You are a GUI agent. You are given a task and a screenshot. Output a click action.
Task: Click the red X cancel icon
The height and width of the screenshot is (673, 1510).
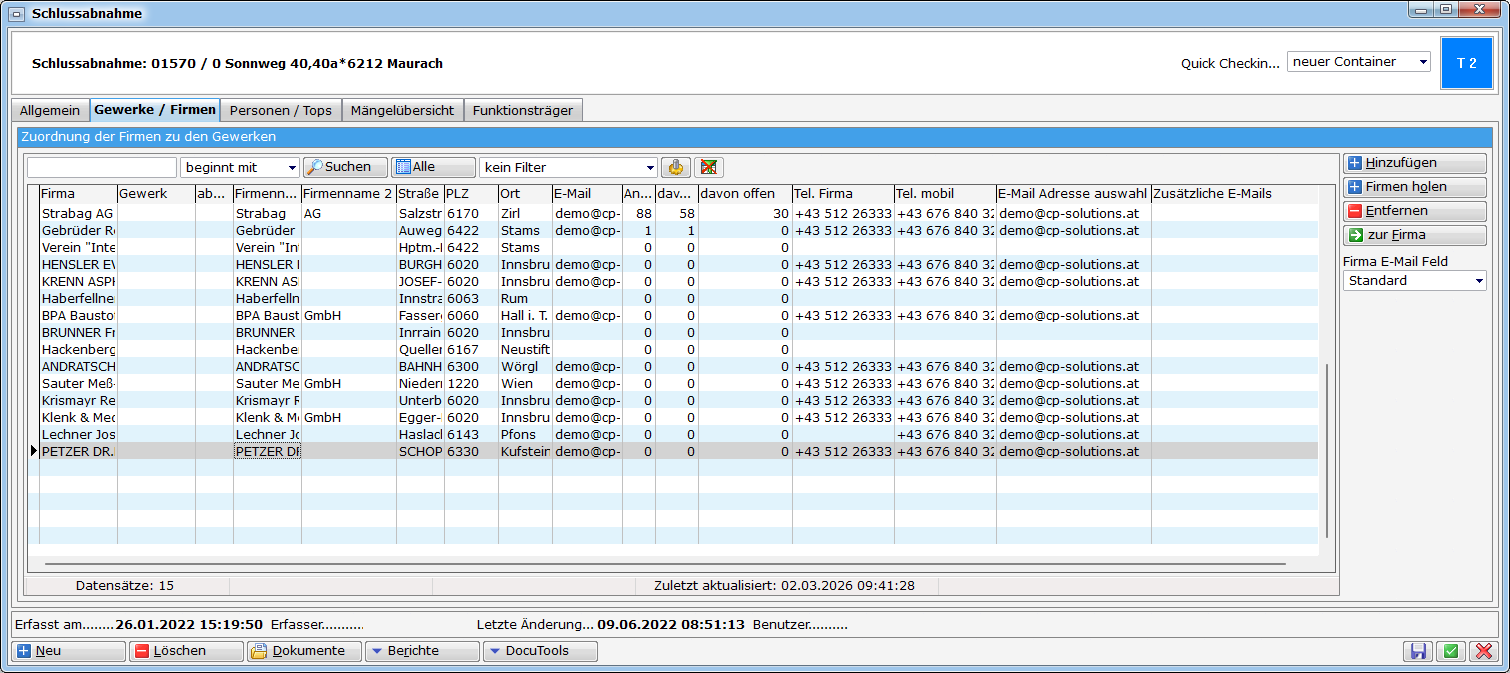pos(1484,651)
